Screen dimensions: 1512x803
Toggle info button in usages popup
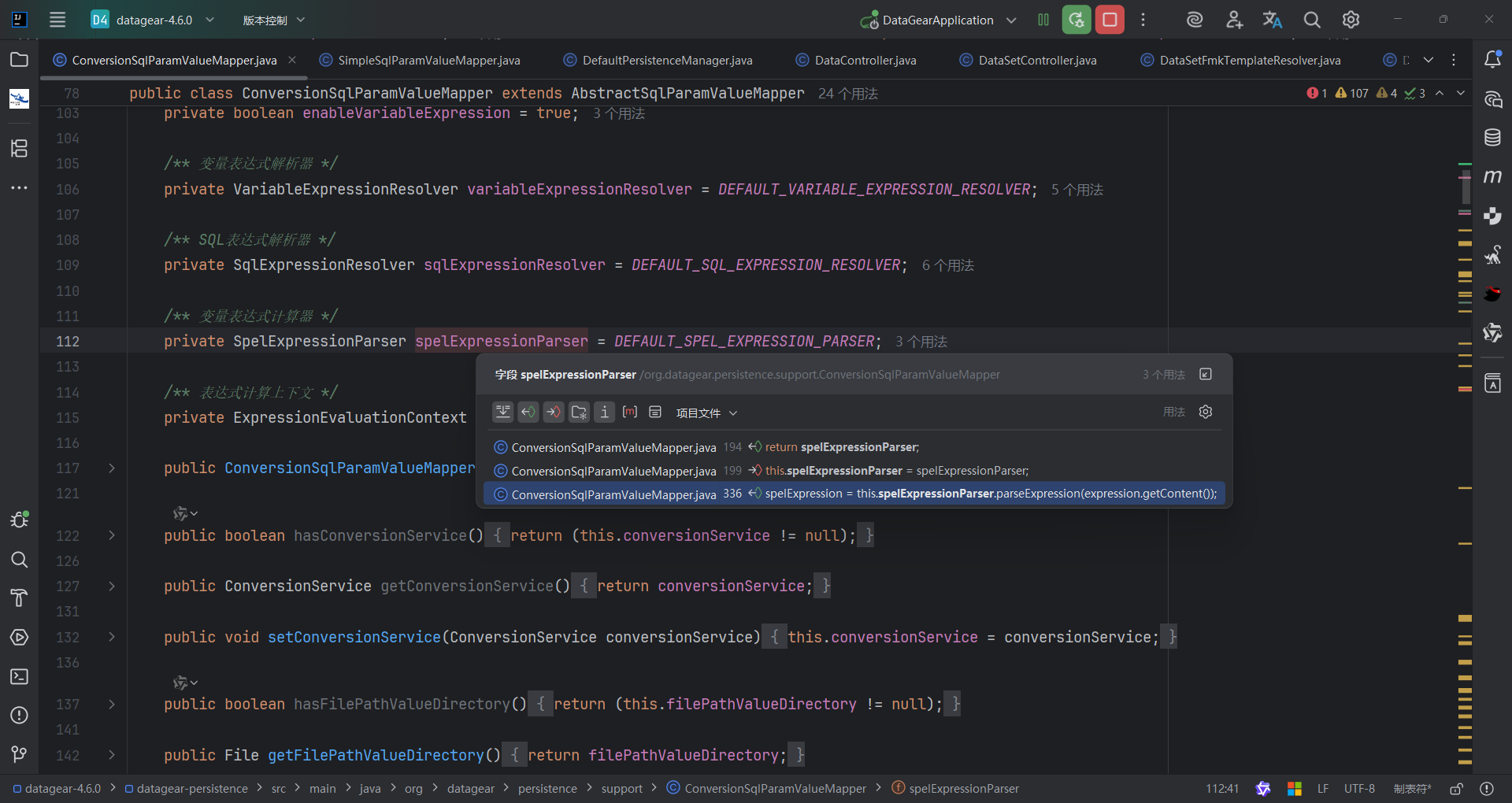(604, 412)
